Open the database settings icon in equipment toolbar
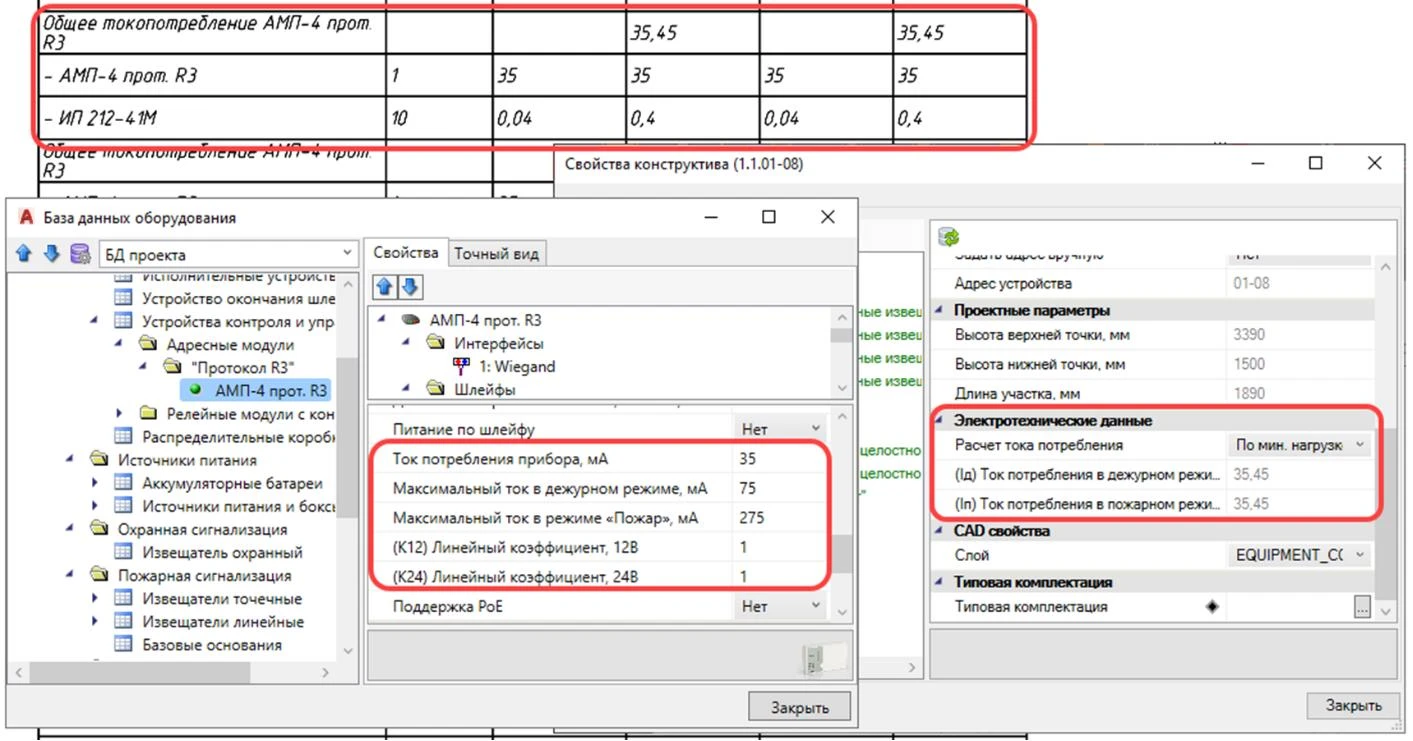The image size is (1413, 741). [x=80, y=254]
